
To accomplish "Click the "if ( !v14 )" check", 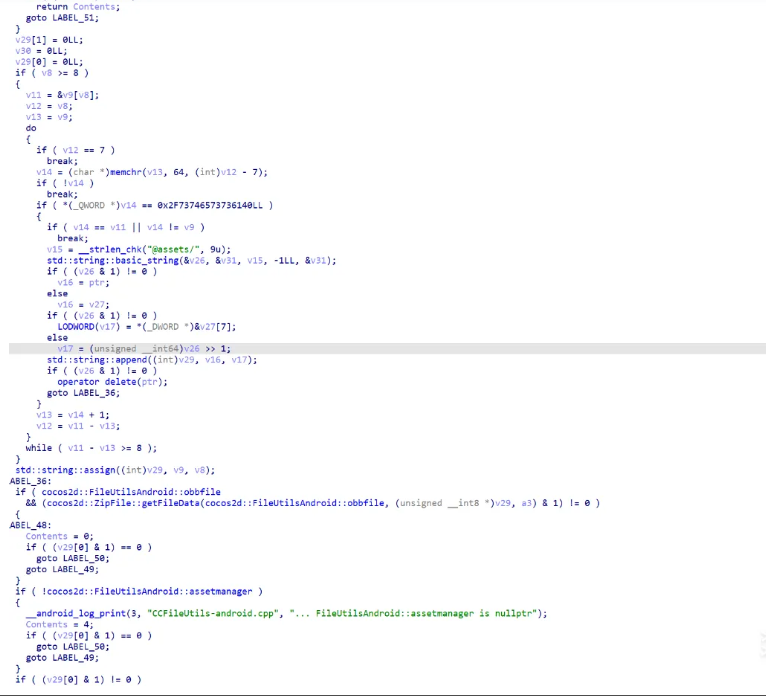I will point(65,183).
